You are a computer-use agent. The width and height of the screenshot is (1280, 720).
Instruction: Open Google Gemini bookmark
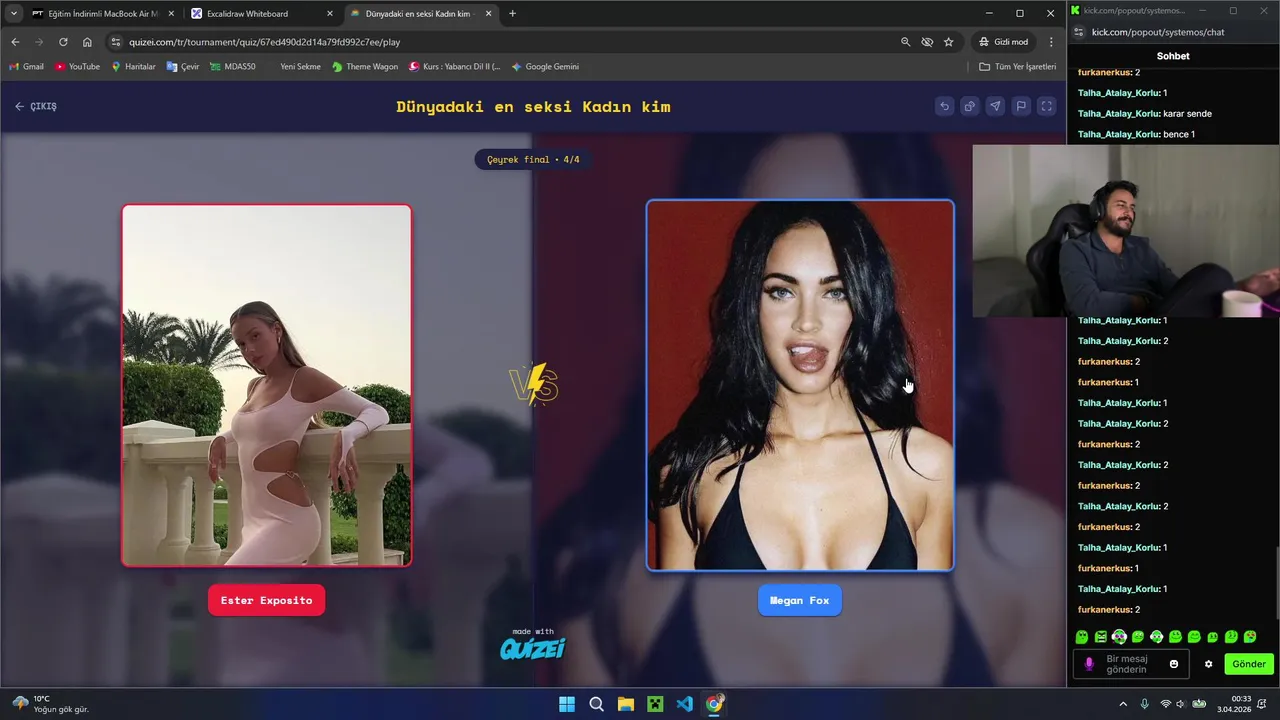(x=545, y=67)
